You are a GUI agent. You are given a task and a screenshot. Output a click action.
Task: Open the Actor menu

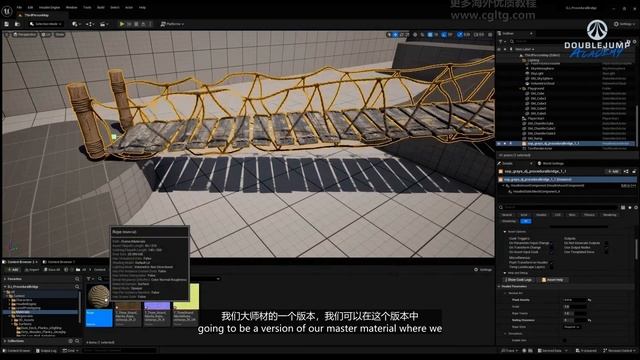pyautogui.click(x=129, y=7)
